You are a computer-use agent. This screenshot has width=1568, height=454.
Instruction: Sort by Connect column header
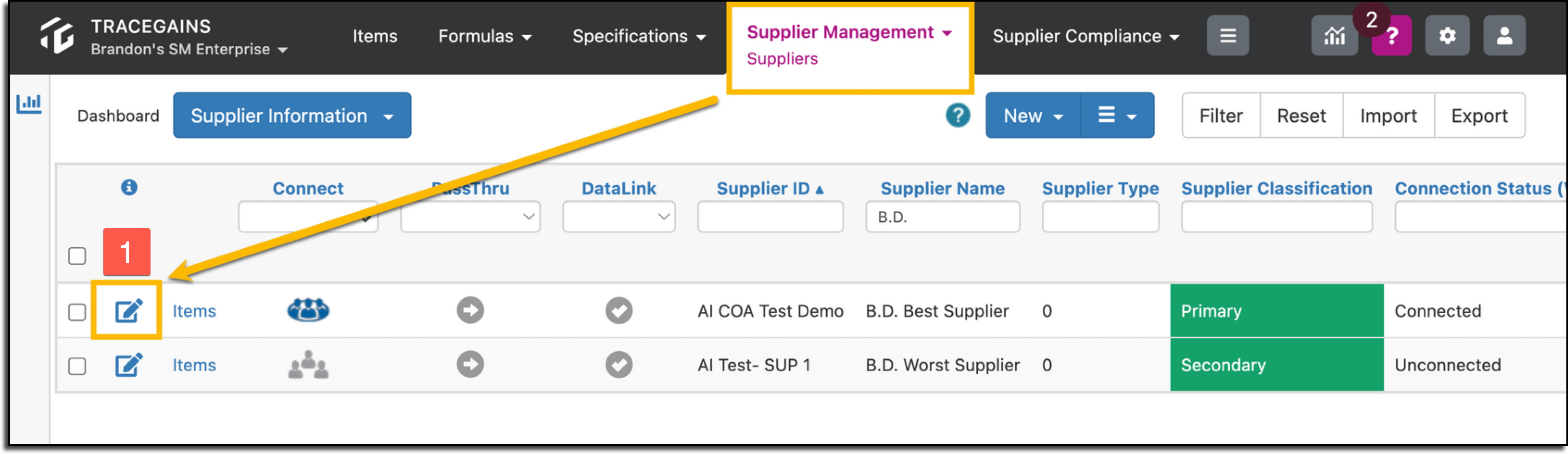[308, 188]
